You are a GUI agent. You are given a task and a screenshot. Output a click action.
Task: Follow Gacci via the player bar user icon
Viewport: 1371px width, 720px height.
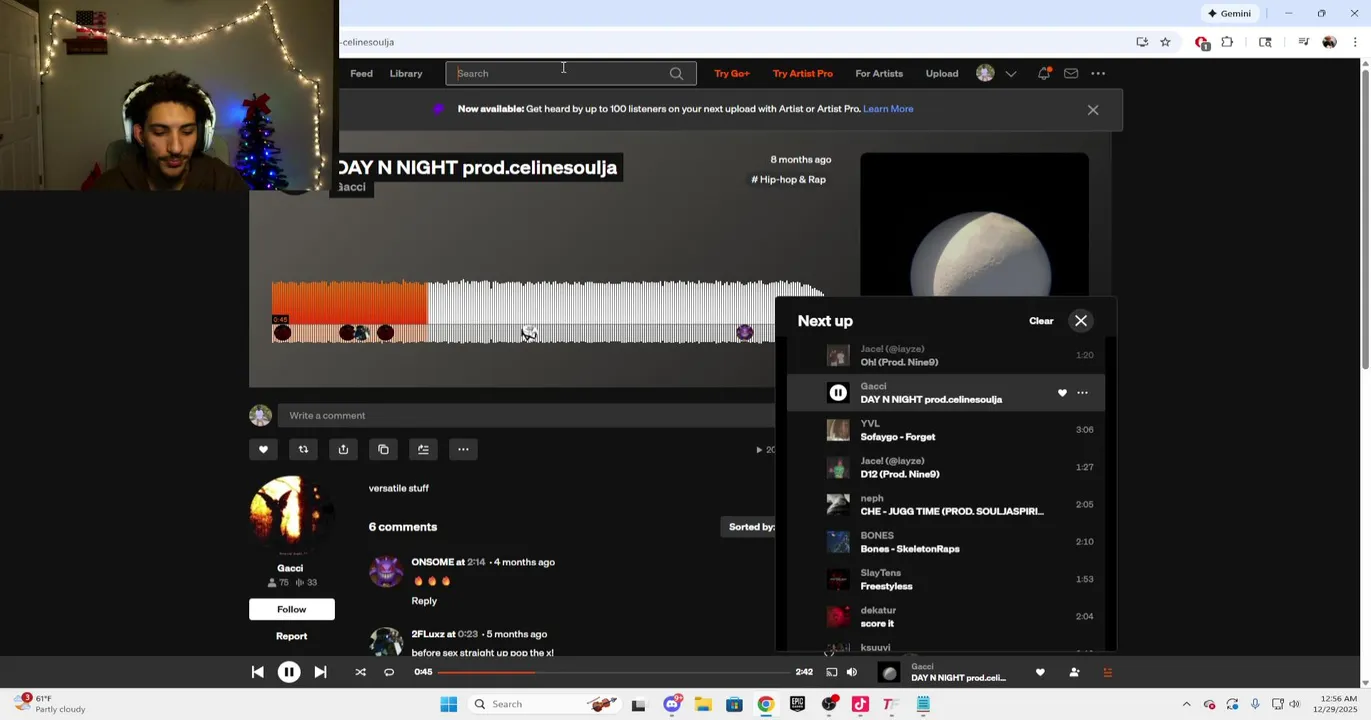click(1074, 672)
